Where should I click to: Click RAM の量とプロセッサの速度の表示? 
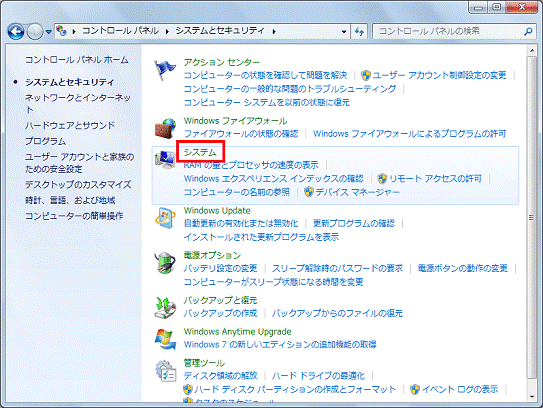point(251,165)
